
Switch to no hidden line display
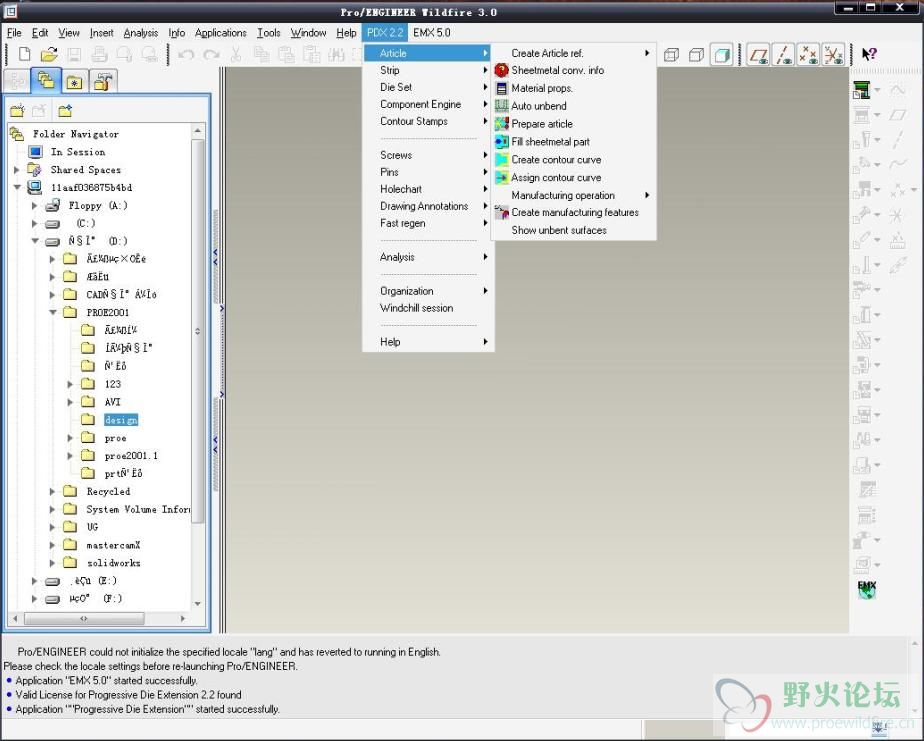click(697, 55)
